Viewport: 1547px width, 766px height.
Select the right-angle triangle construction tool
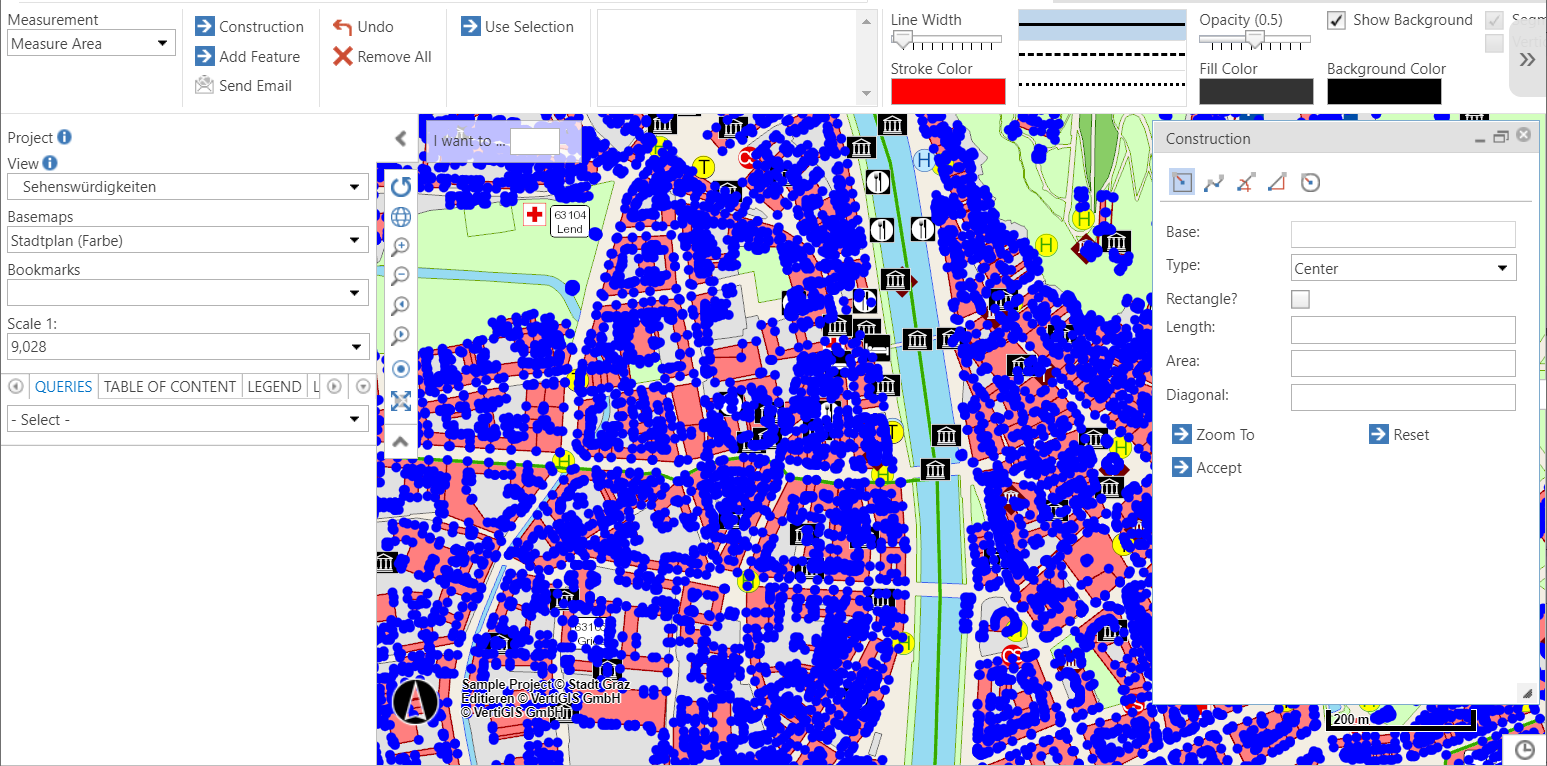(1277, 182)
